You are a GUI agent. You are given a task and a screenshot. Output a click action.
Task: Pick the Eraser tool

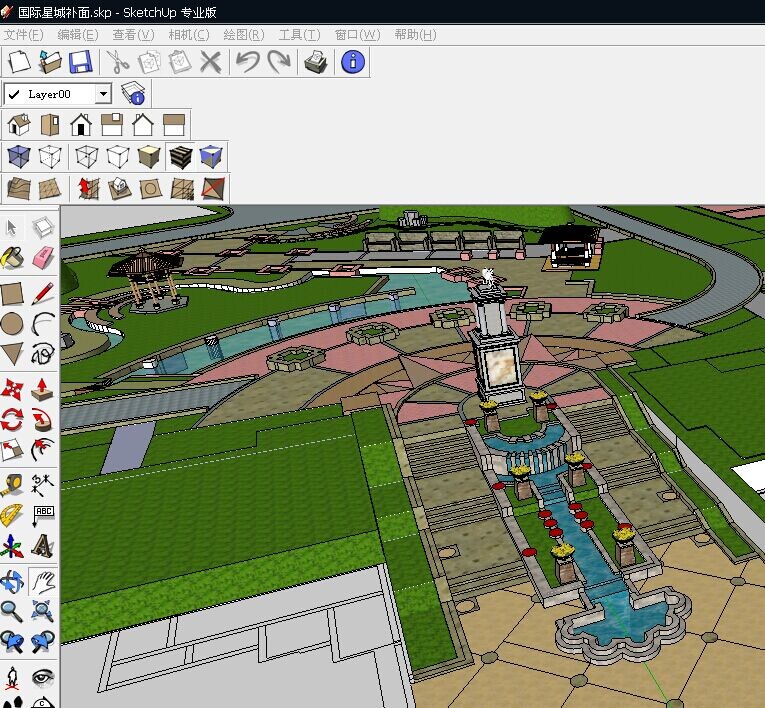pyautogui.click(x=42, y=258)
